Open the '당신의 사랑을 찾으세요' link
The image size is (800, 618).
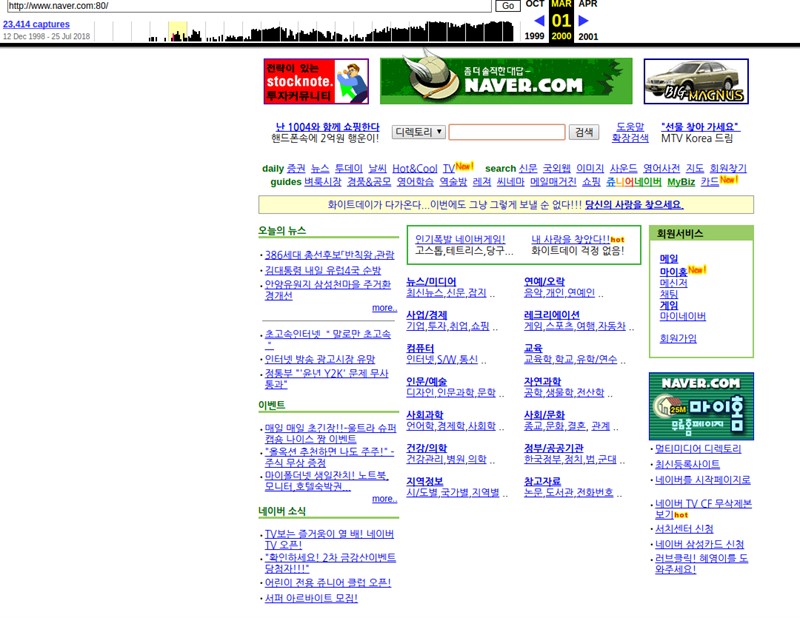pyautogui.click(x=634, y=205)
